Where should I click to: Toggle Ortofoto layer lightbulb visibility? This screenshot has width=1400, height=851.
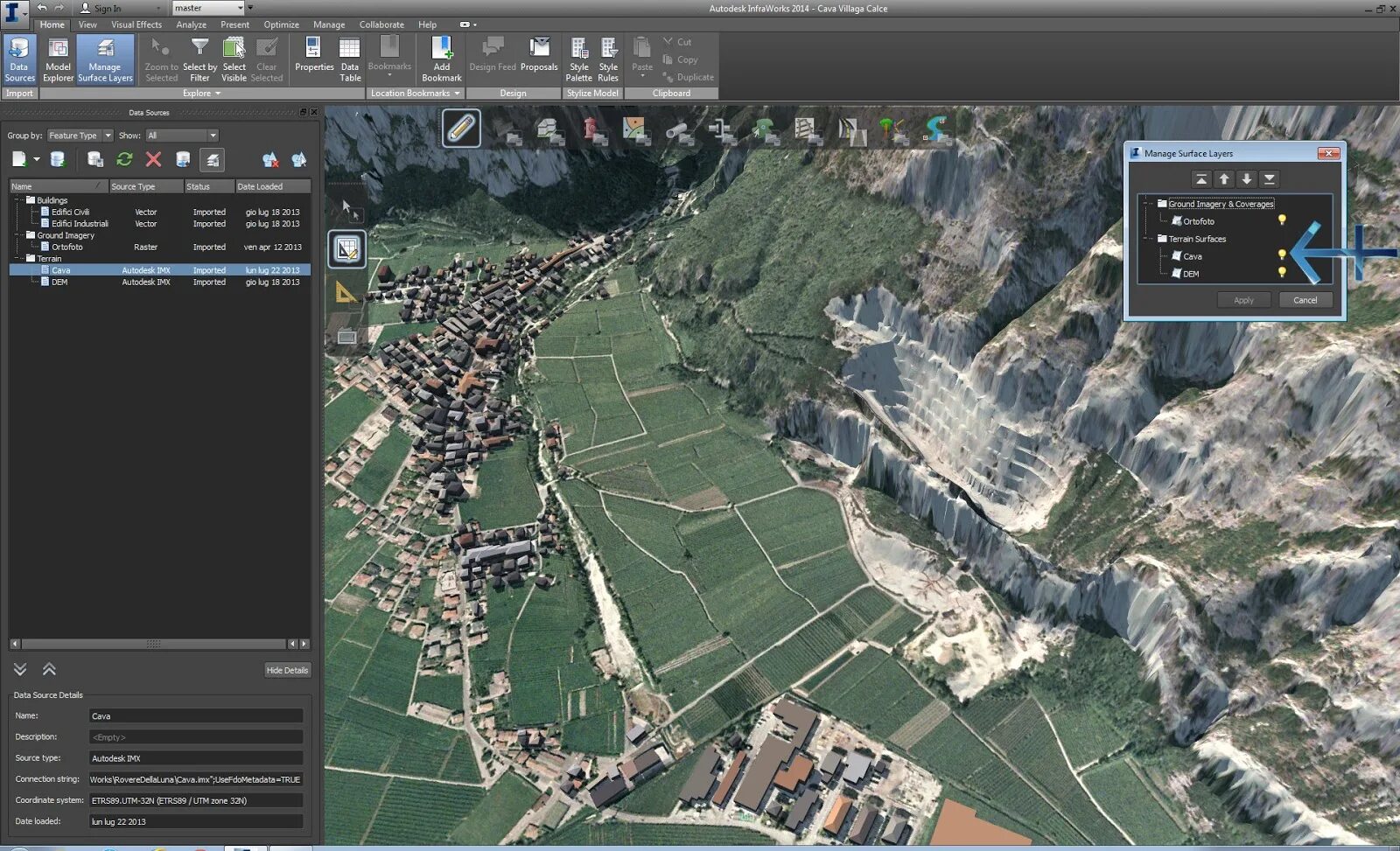[x=1282, y=220]
